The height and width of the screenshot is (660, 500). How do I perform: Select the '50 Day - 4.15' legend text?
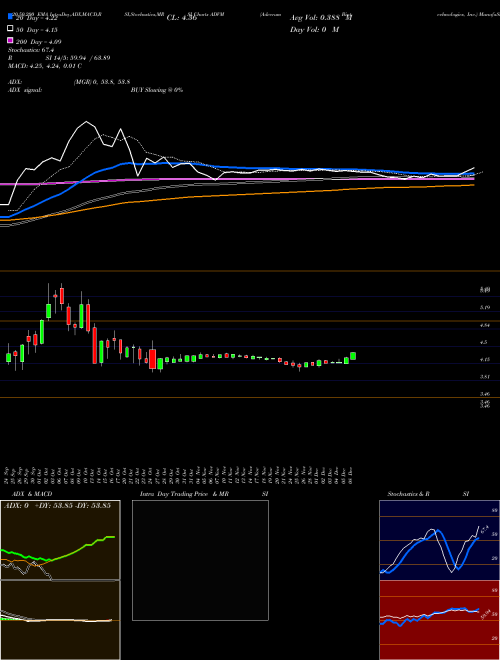pos(37,30)
